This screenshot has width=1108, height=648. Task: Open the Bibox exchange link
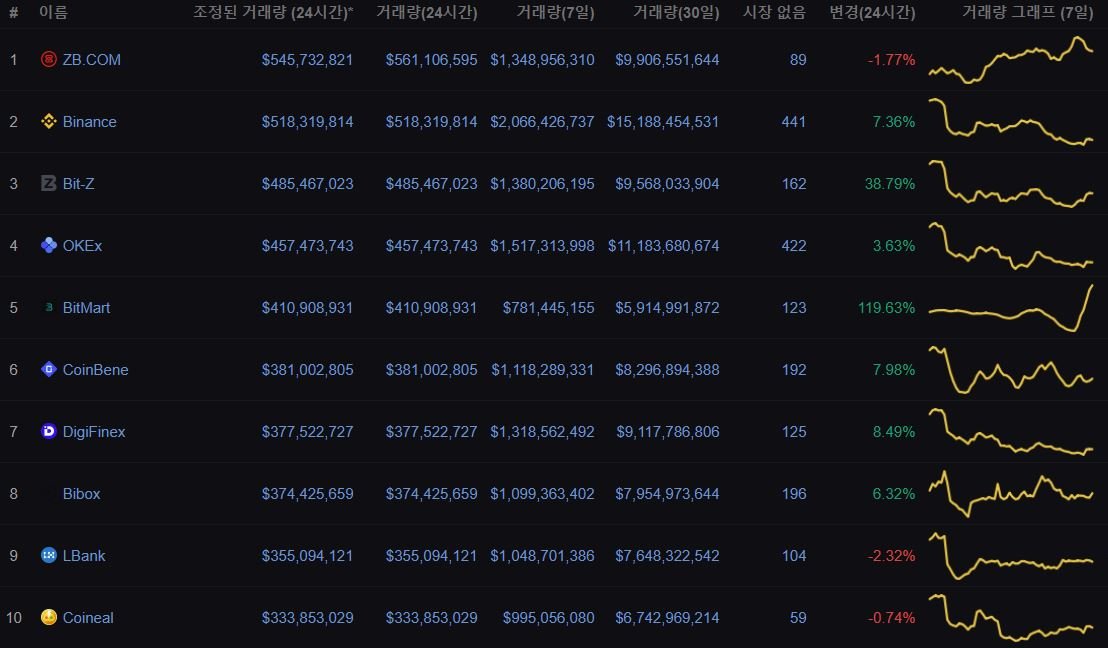point(81,494)
